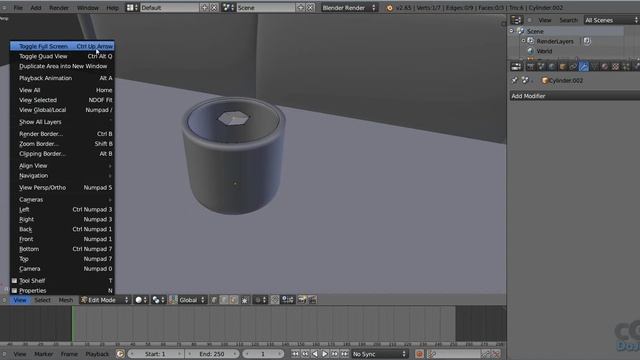Toggle the snap magnet button
The width and height of the screenshot is (640, 360).
pyautogui.click(x=275, y=300)
